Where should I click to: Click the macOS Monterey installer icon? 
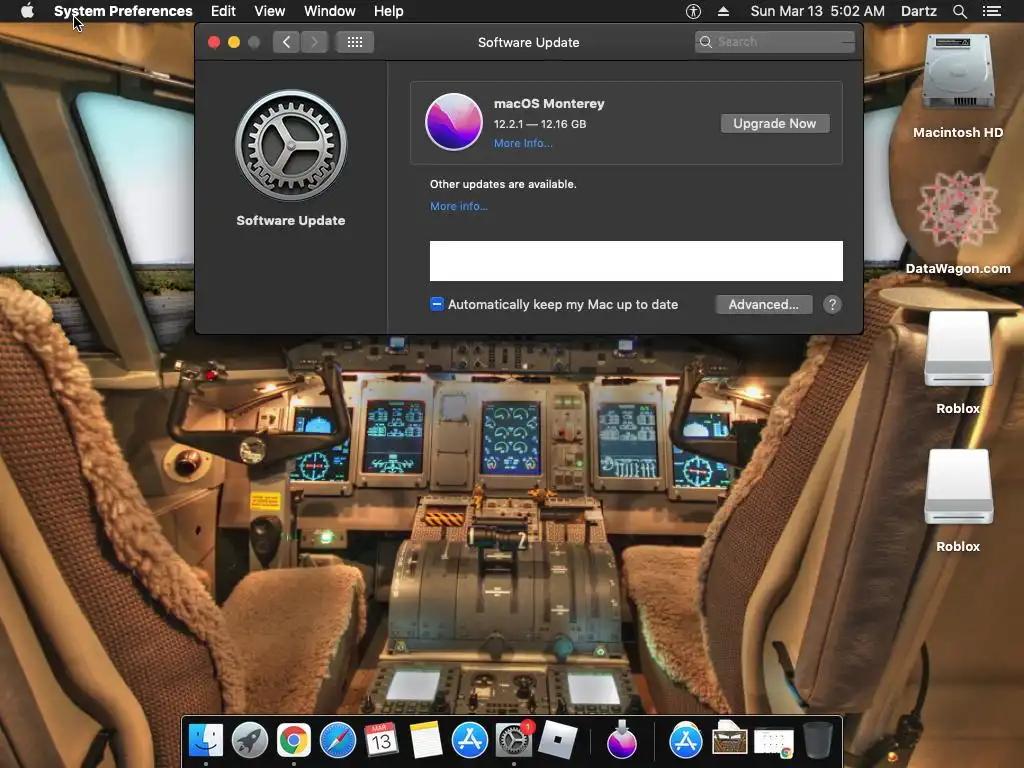pyautogui.click(x=454, y=122)
